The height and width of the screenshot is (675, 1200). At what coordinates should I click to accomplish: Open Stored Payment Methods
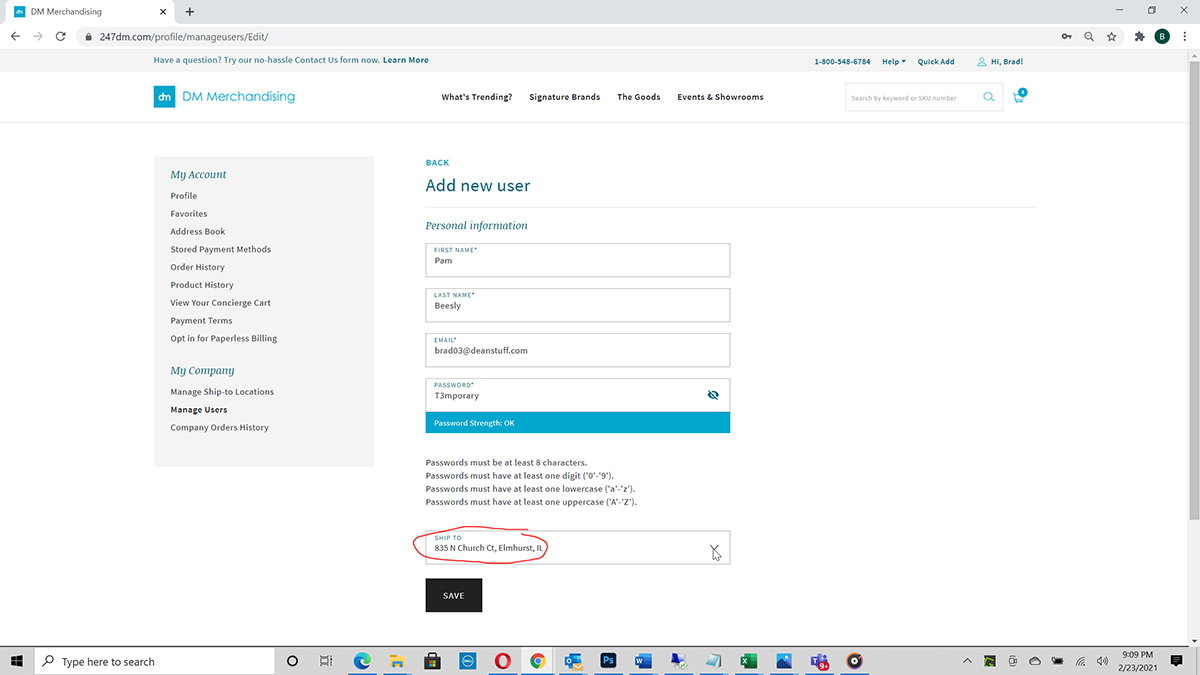(221, 249)
